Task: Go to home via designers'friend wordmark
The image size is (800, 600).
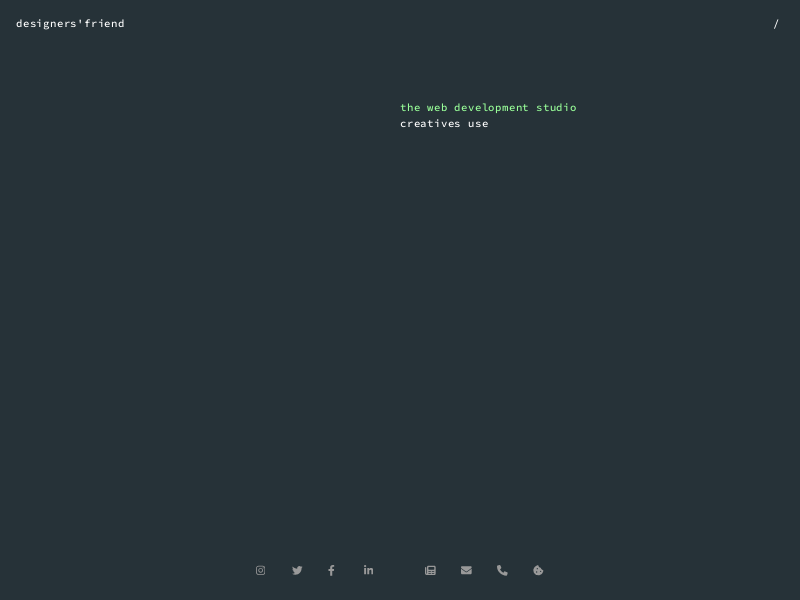Action: 70,24
